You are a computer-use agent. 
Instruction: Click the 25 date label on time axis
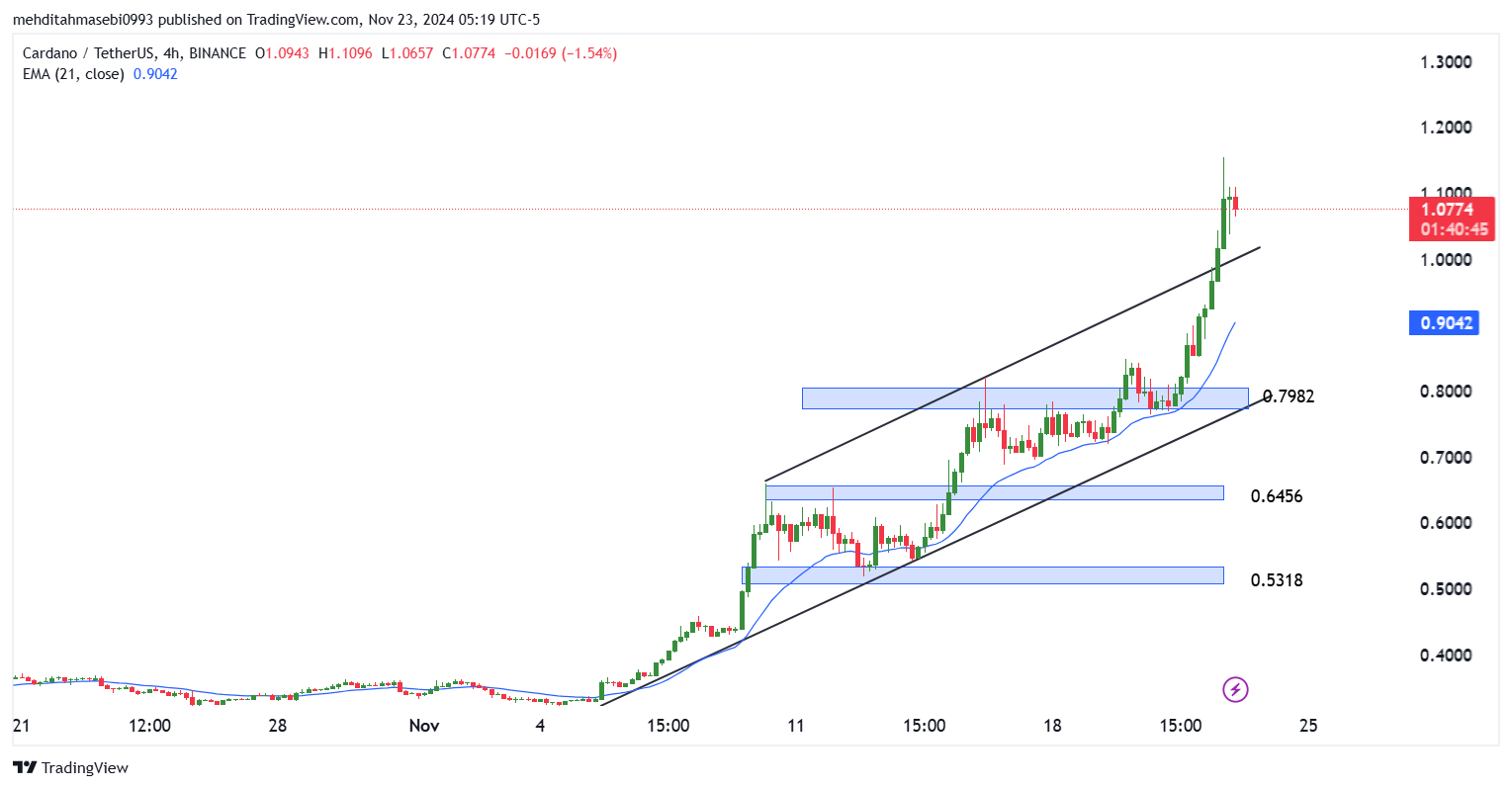pos(1308,726)
